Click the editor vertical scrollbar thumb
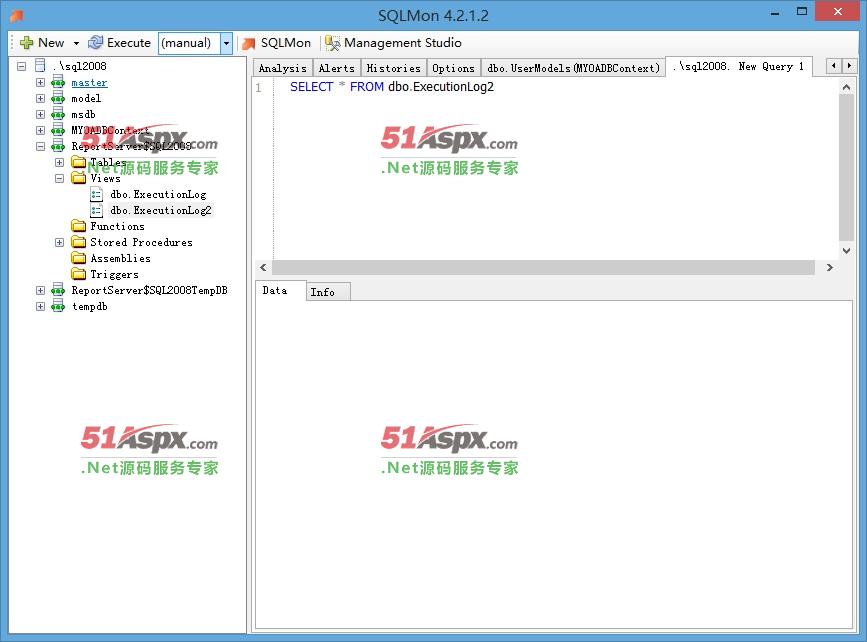Image resolution: width=867 pixels, height=642 pixels. pyautogui.click(x=846, y=167)
